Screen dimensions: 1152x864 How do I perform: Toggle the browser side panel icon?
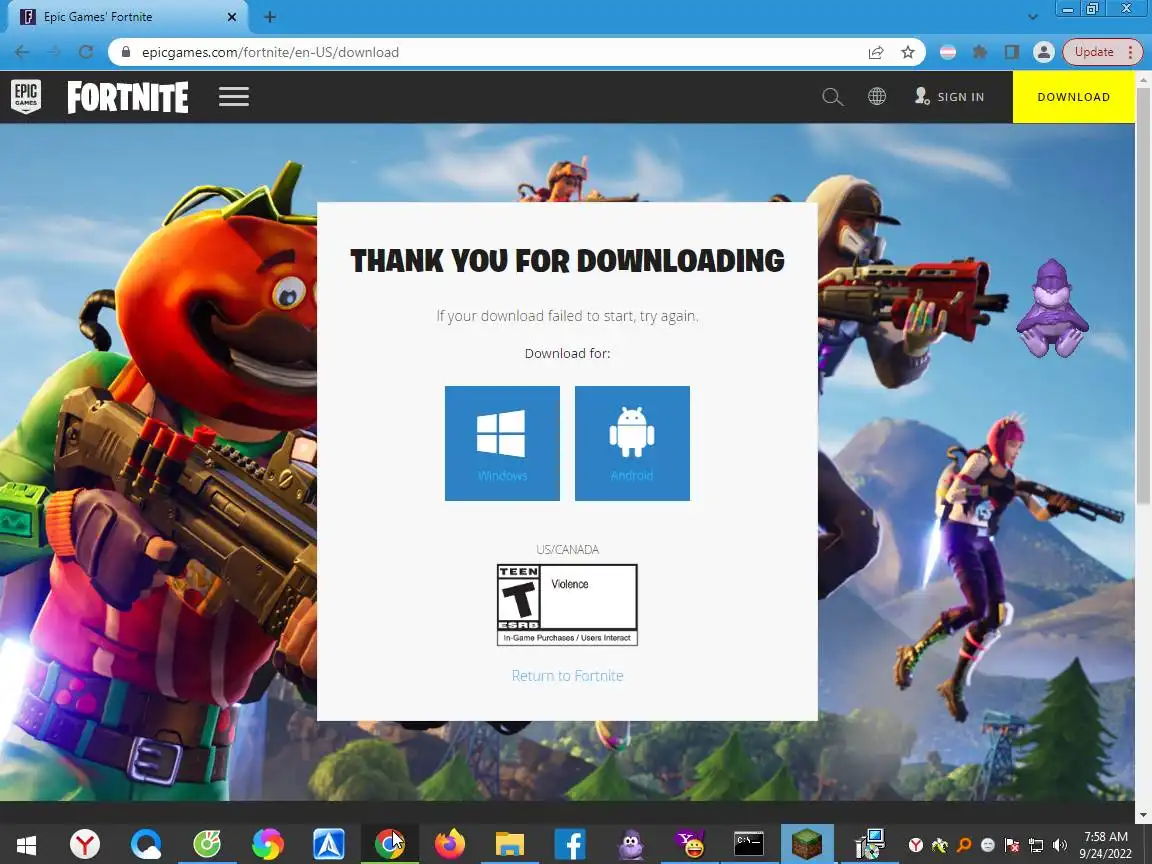tap(1012, 52)
